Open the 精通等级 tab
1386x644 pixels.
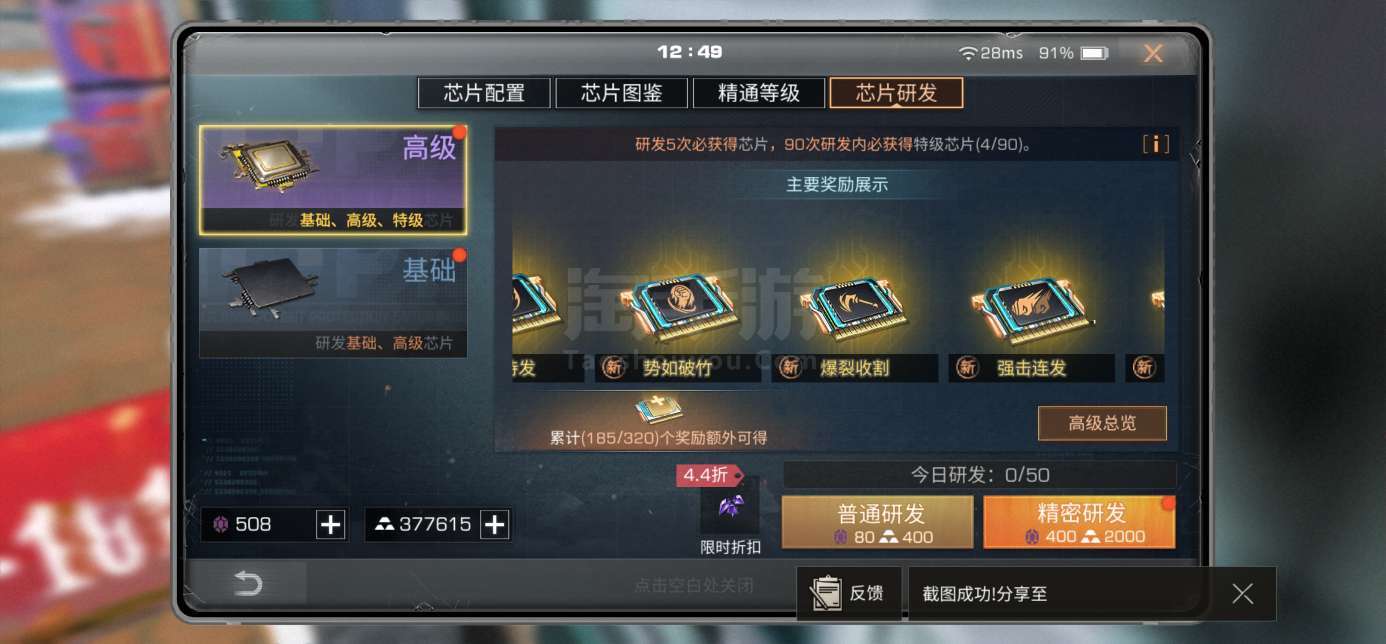pos(758,93)
